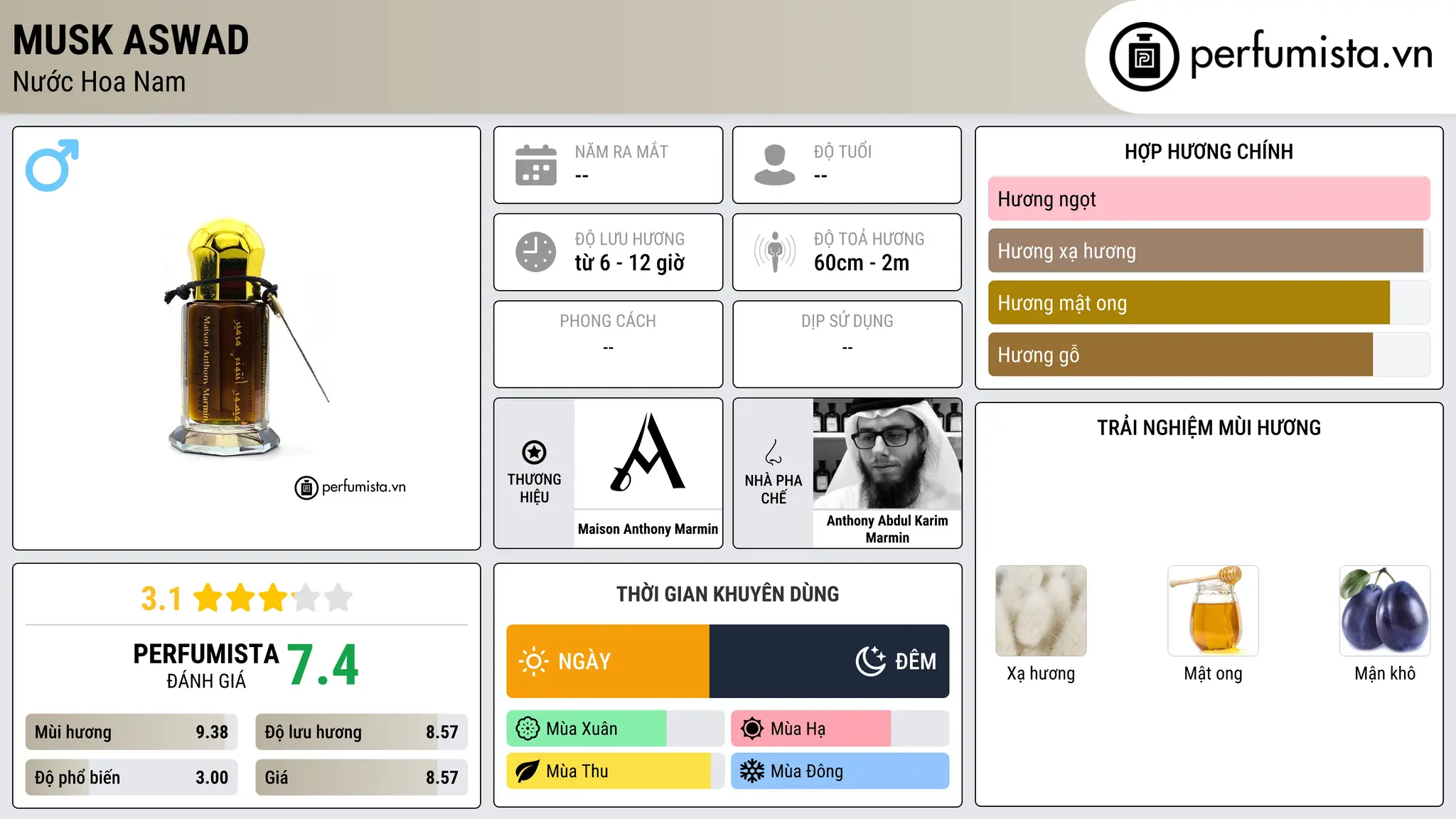Viewport: 1456px width, 819px height.
Task: Click the moon icon in the Đêm bar
Action: pyautogui.click(x=871, y=661)
